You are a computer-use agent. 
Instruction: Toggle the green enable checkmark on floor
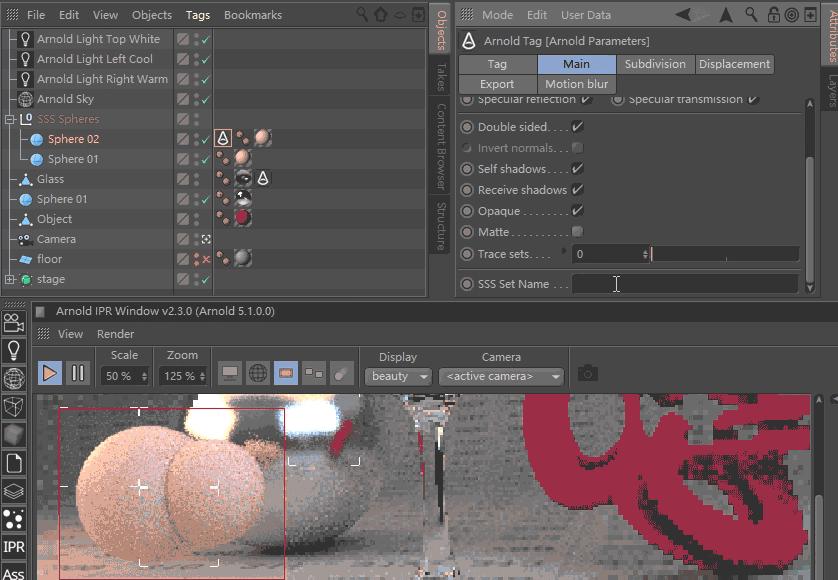[207, 259]
